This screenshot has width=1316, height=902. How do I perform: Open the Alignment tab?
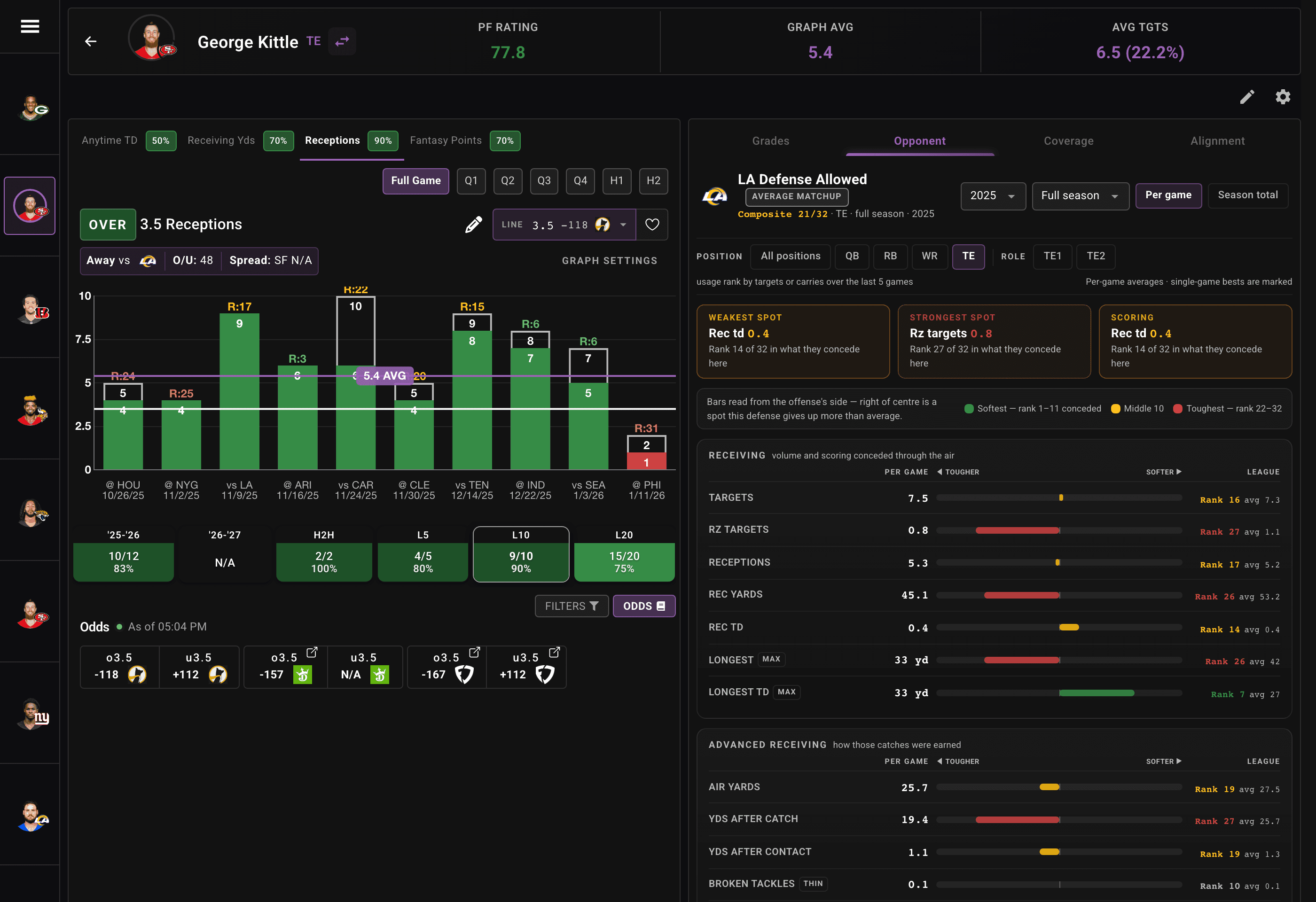pyautogui.click(x=1217, y=141)
